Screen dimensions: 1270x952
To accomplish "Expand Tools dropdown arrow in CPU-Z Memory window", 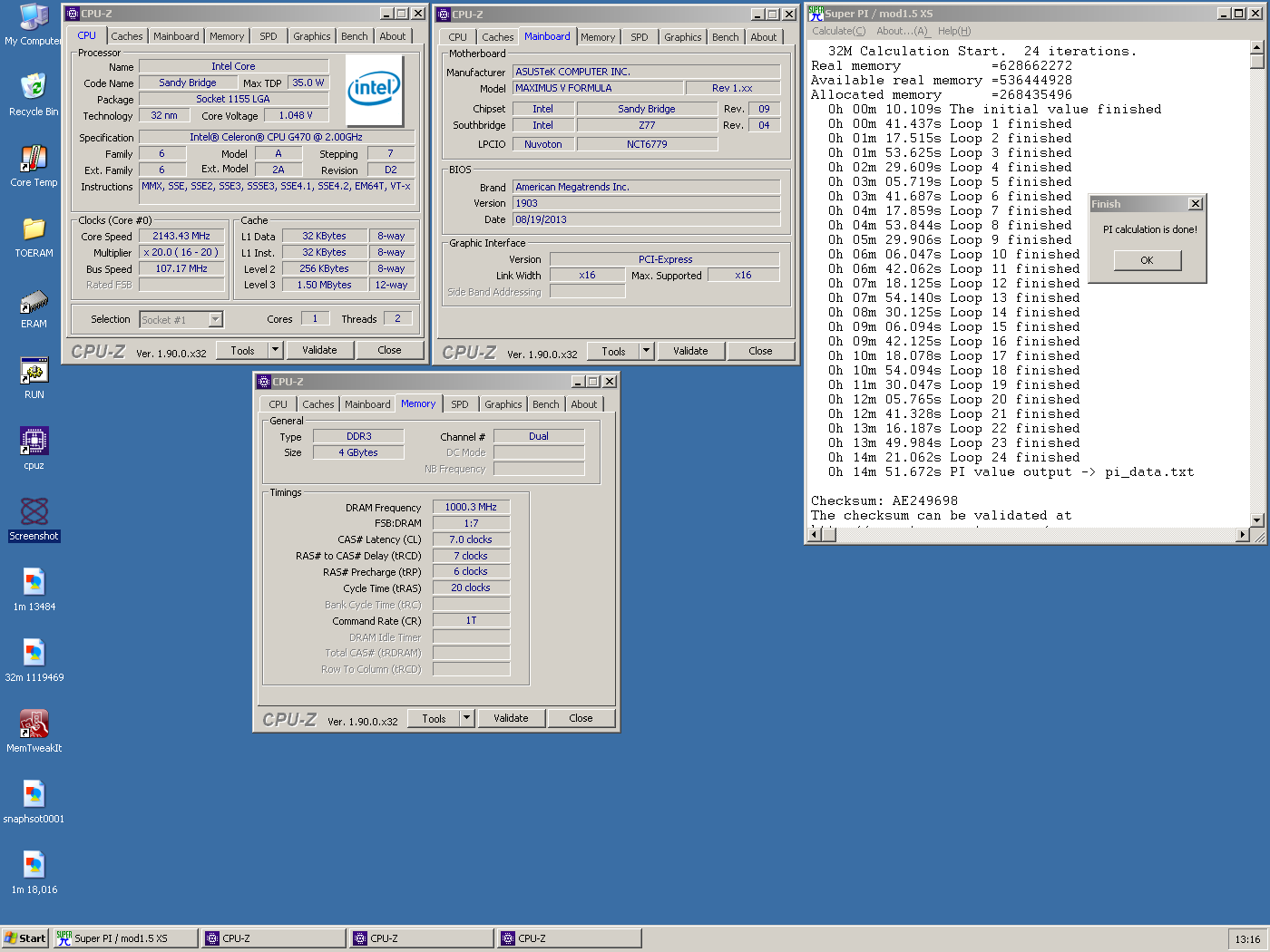I will pyautogui.click(x=467, y=718).
